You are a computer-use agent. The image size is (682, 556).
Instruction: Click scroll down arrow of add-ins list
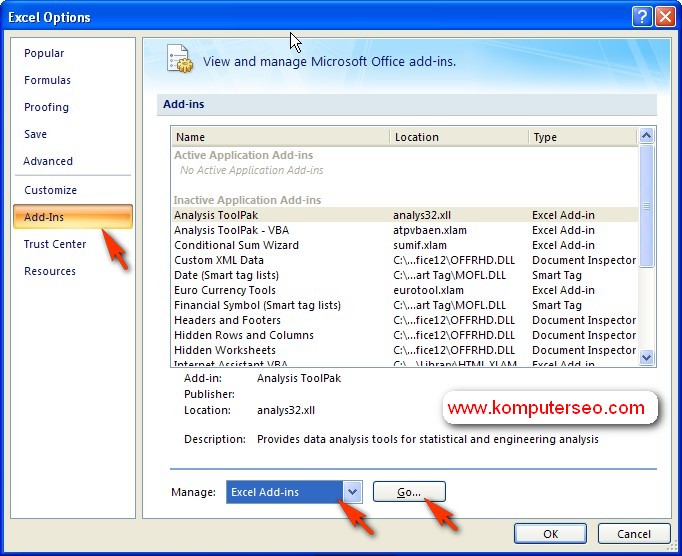(x=646, y=357)
